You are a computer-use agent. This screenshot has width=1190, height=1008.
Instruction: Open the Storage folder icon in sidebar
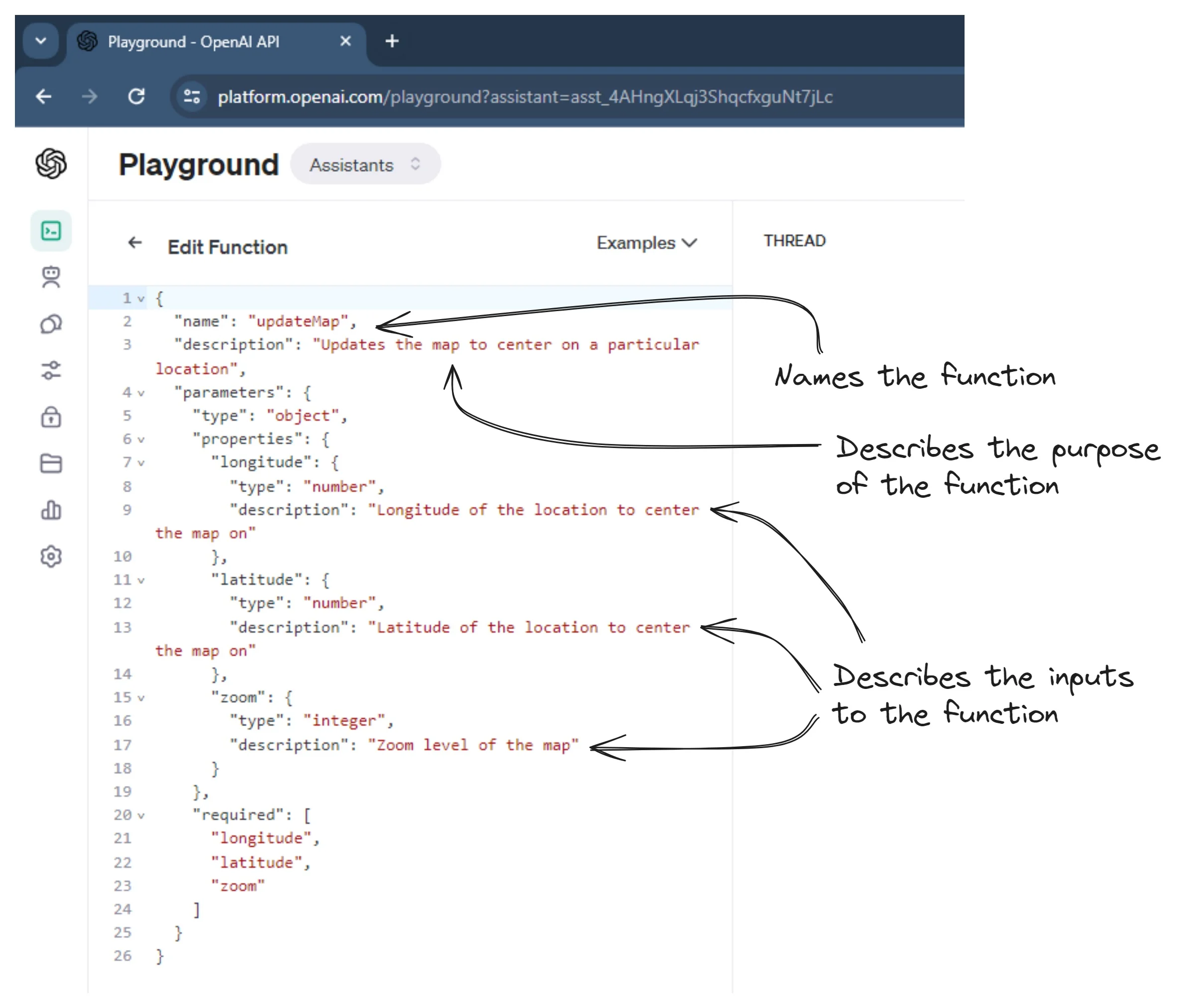coord(51,463)
